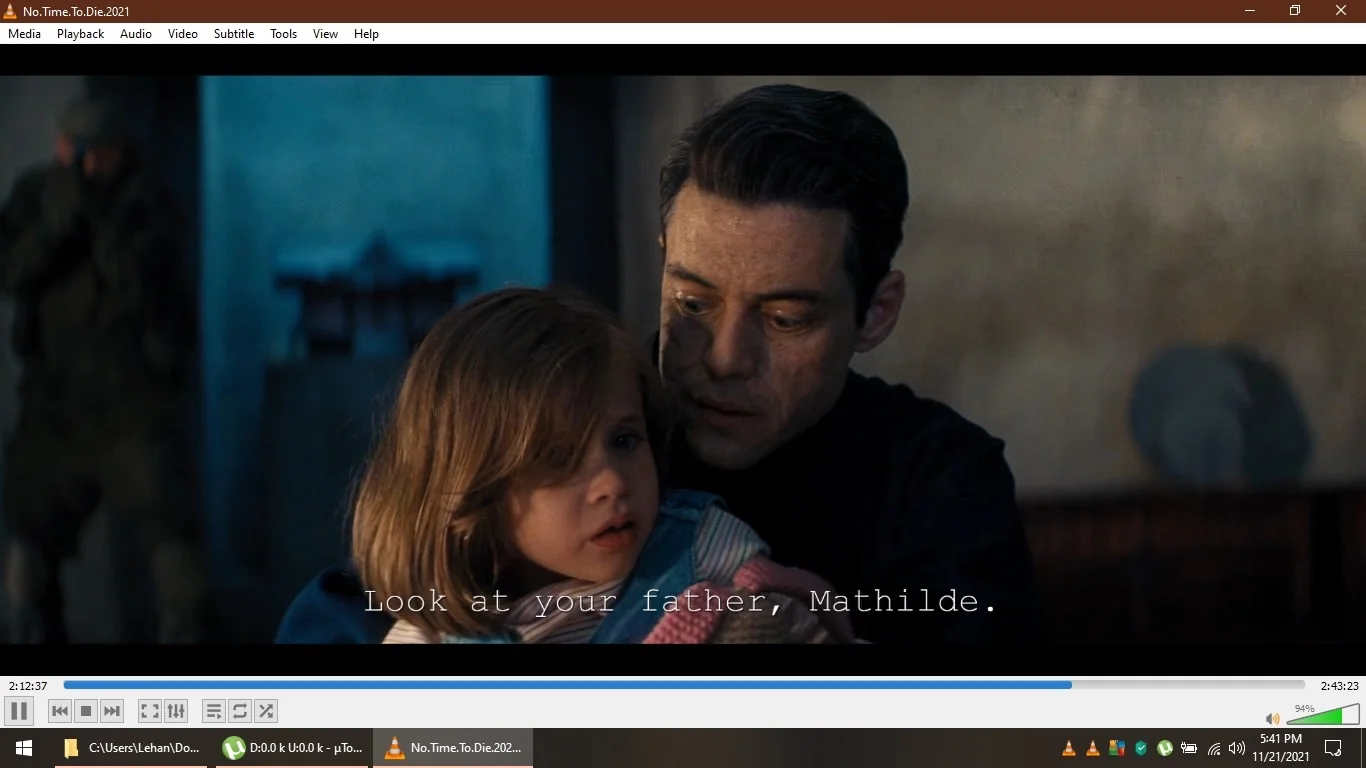
Task: Switch to the File Explorer taskbar window
Action: (131, 748)
